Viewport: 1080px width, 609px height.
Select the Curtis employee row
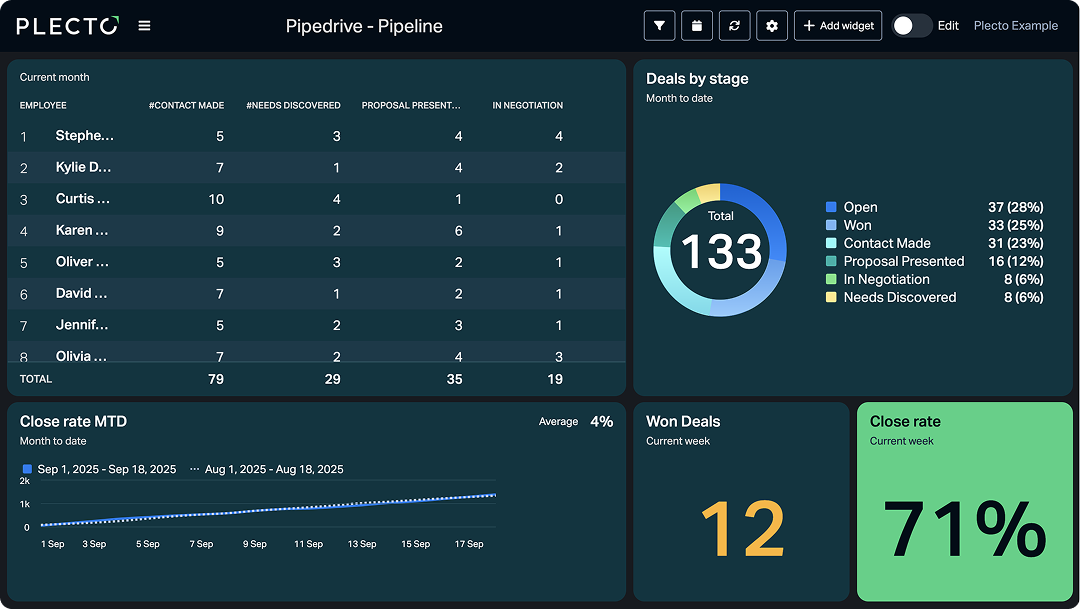click(83, 199)
